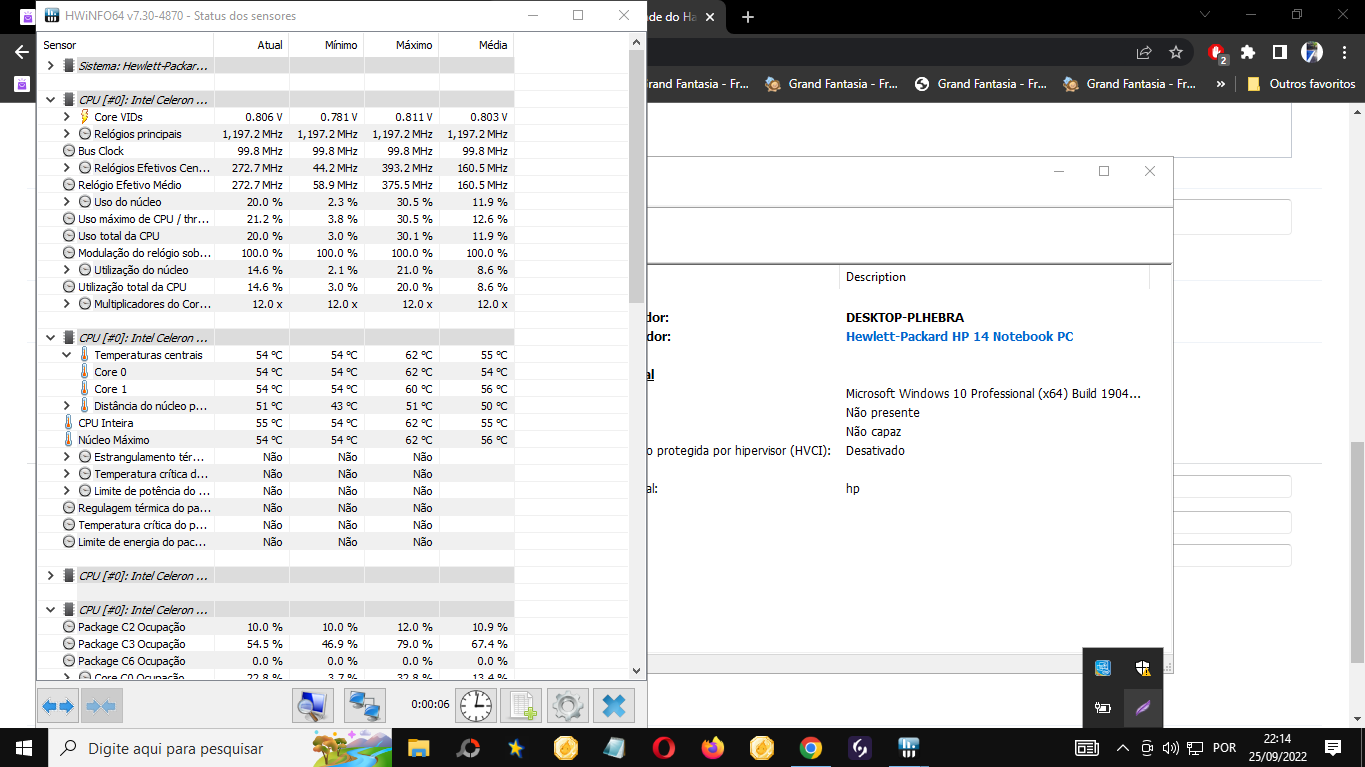Screen dimensions: 1365x767
Task: Click the collapse-columns inward arrows button in HWiNFO
Action: [x=101, y=706]
